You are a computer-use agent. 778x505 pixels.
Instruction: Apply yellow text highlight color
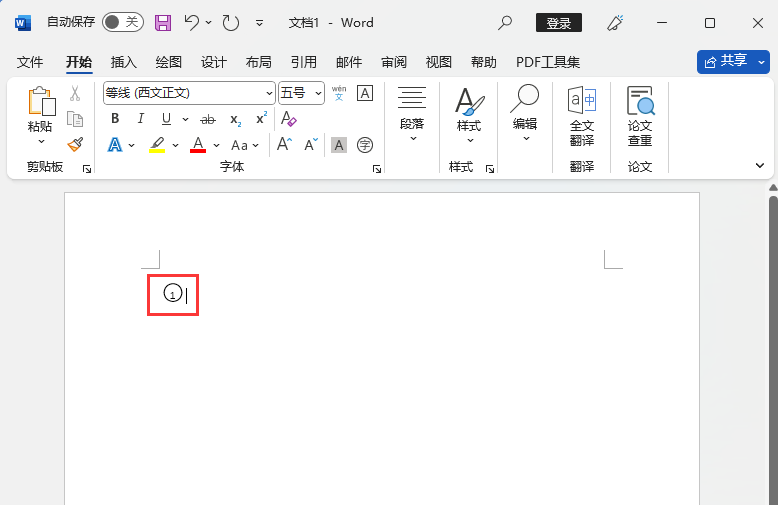click(x=157, y=145)
